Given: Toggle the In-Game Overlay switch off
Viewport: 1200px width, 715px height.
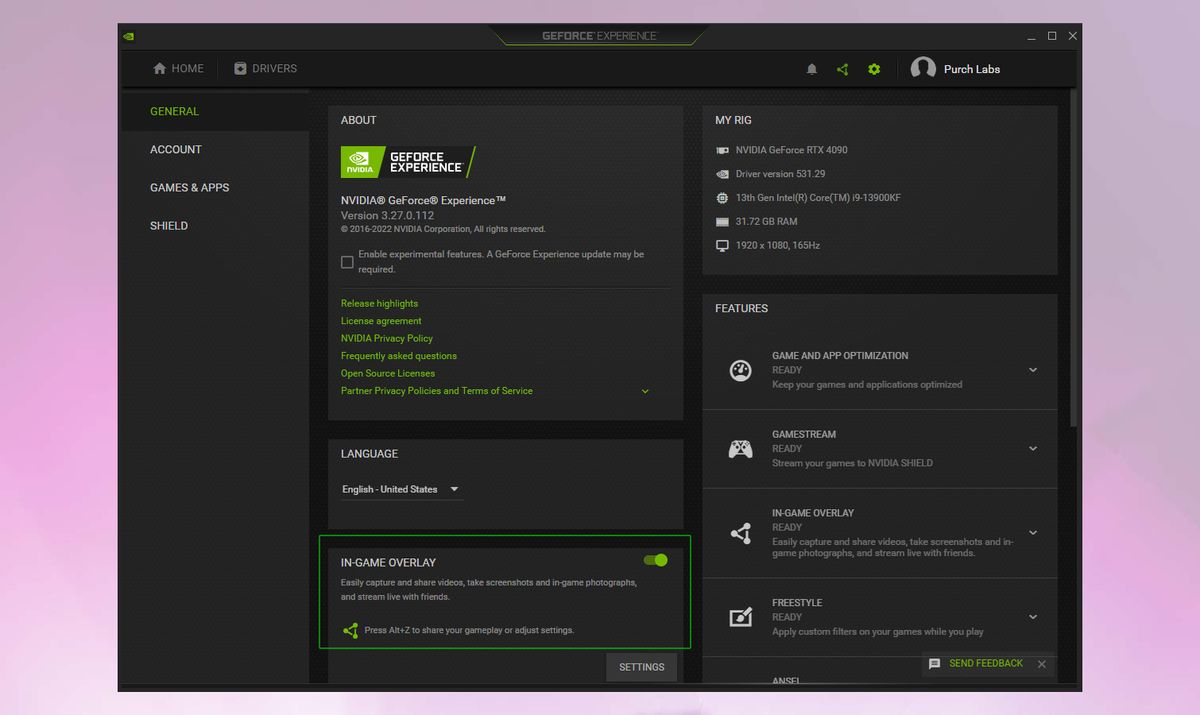Looking at the screenshot, I should pyautogui.click(x=656, y=560).
